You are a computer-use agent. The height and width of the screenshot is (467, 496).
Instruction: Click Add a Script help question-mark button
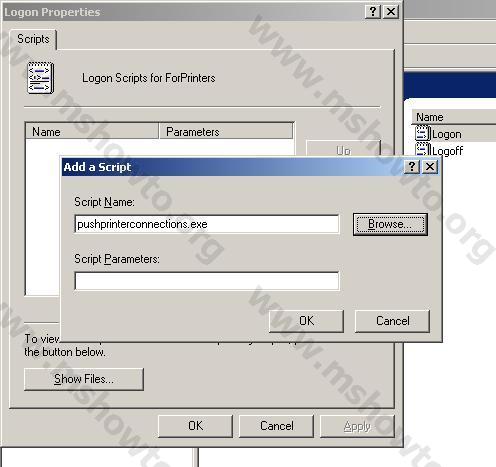click(412, 166)
